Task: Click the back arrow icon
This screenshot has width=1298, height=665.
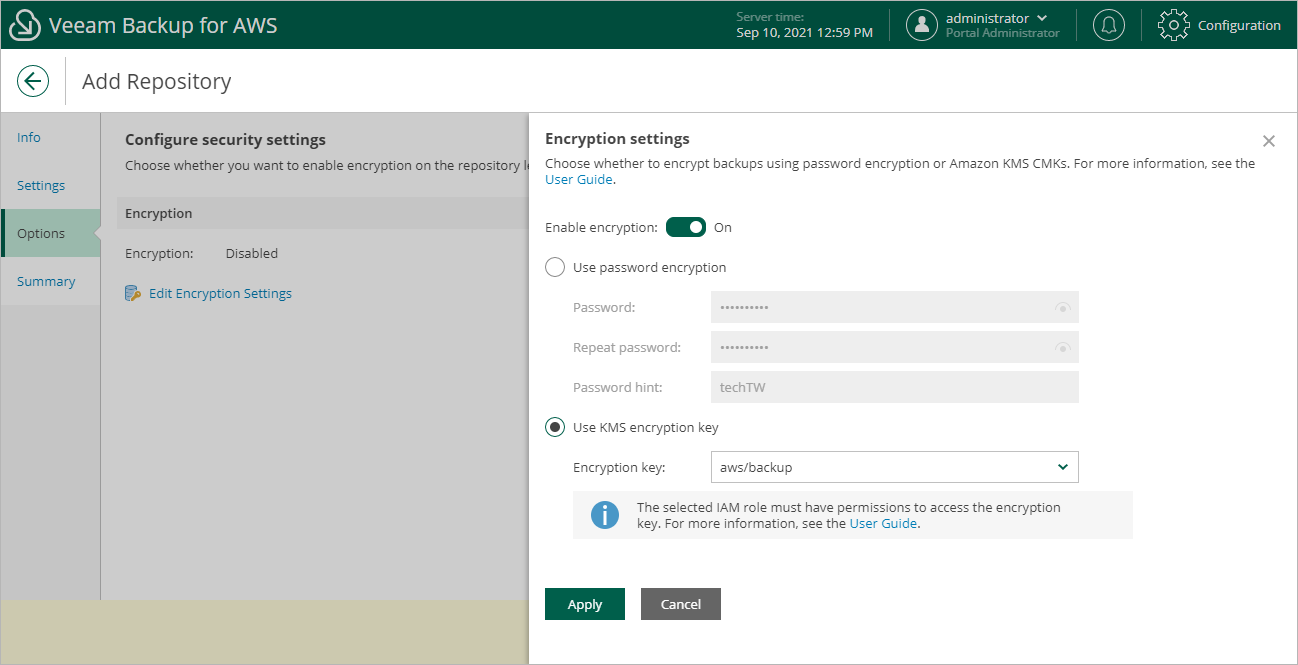Action: tap(33, 81)
